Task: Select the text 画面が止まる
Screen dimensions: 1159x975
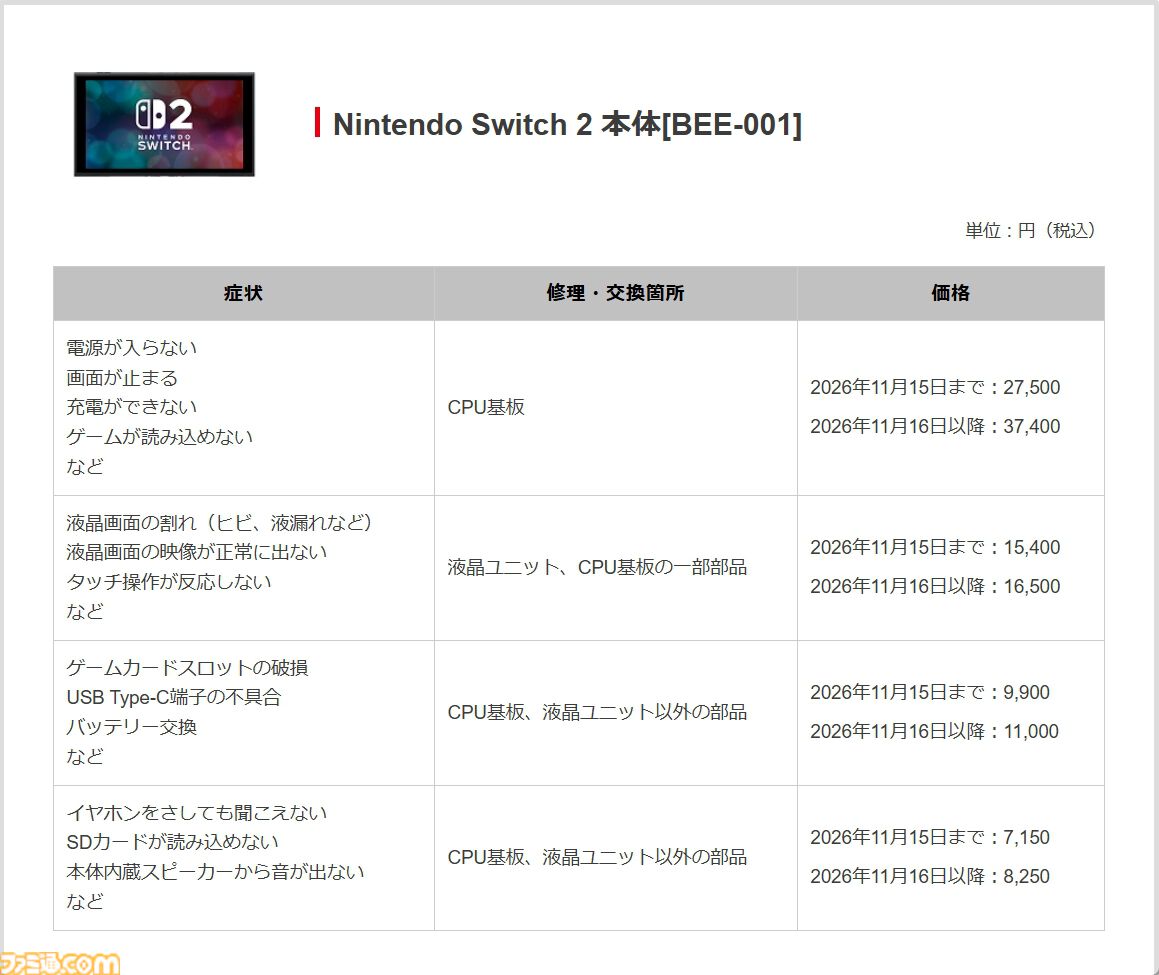Action: pyautogui.click(x=122, y=378)
